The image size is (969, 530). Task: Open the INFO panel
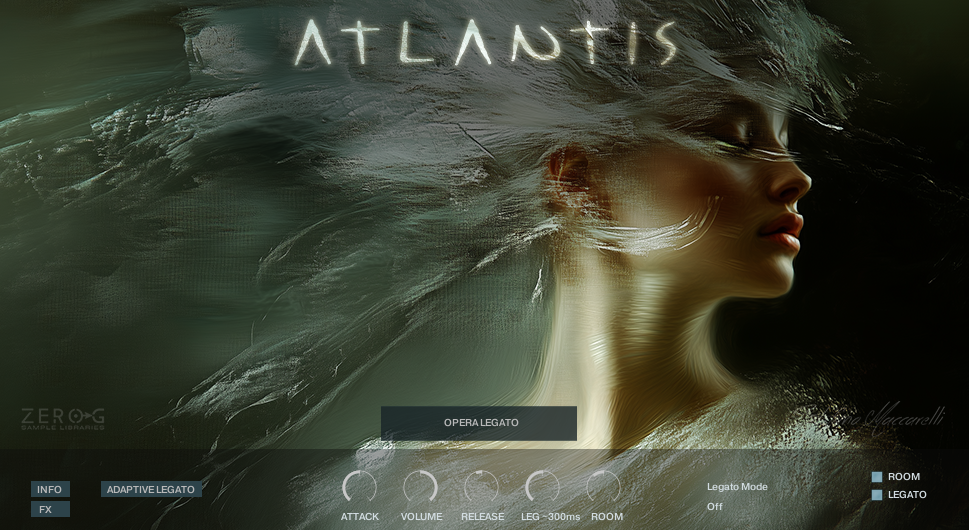coord(50,489)
